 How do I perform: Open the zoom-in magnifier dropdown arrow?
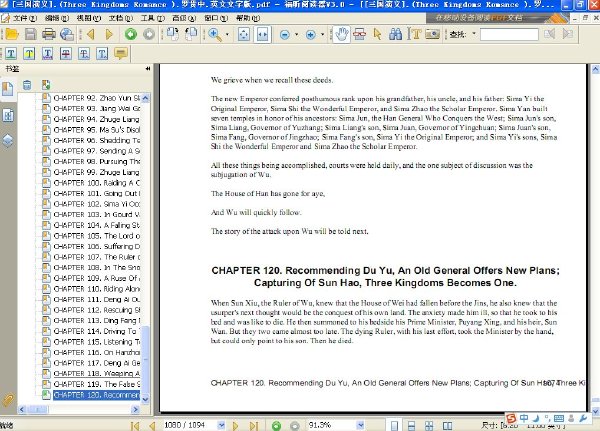tap(227, 34)
